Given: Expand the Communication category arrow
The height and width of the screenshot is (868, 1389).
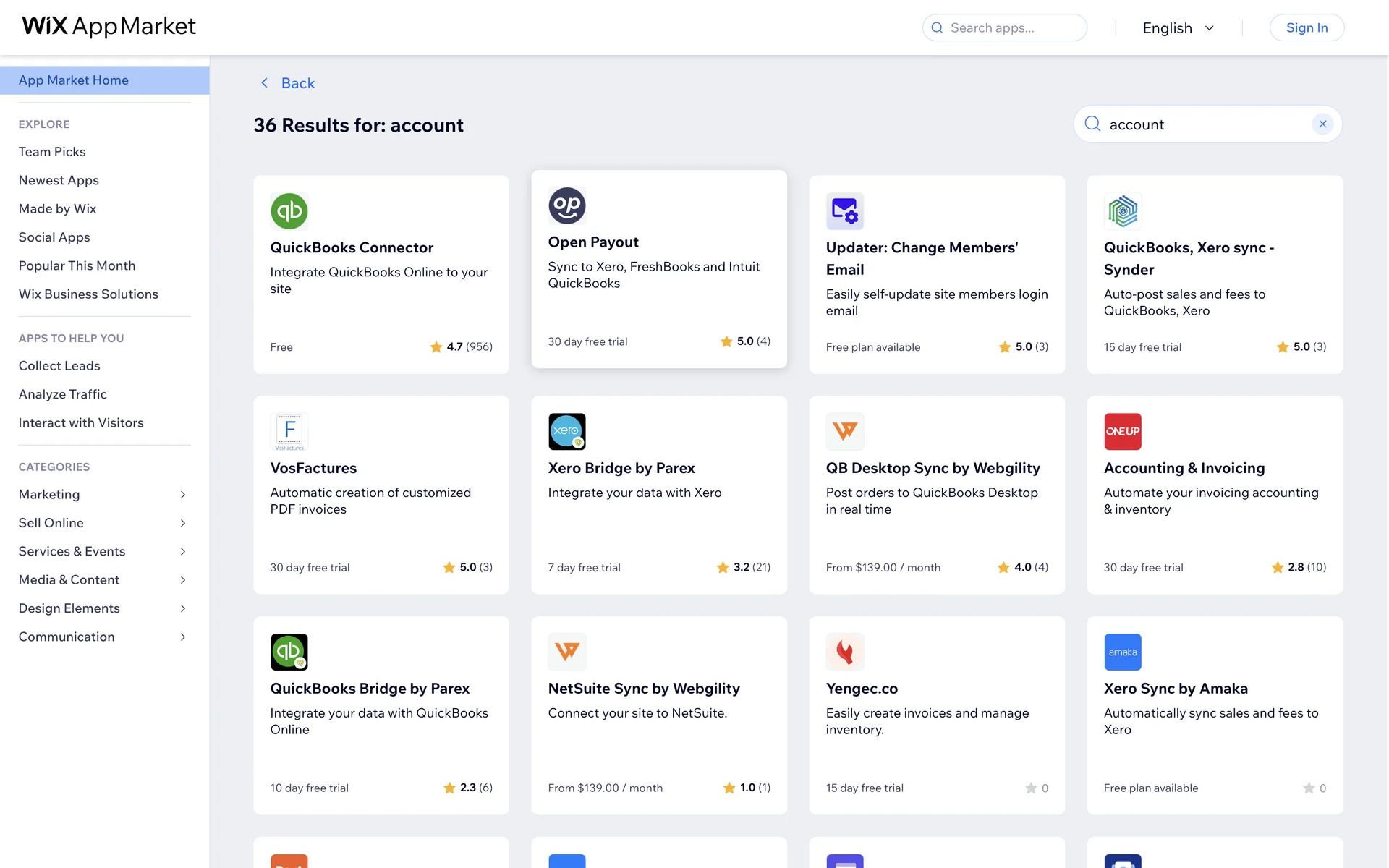Looking at the screenshot, I should coord(183,637).
